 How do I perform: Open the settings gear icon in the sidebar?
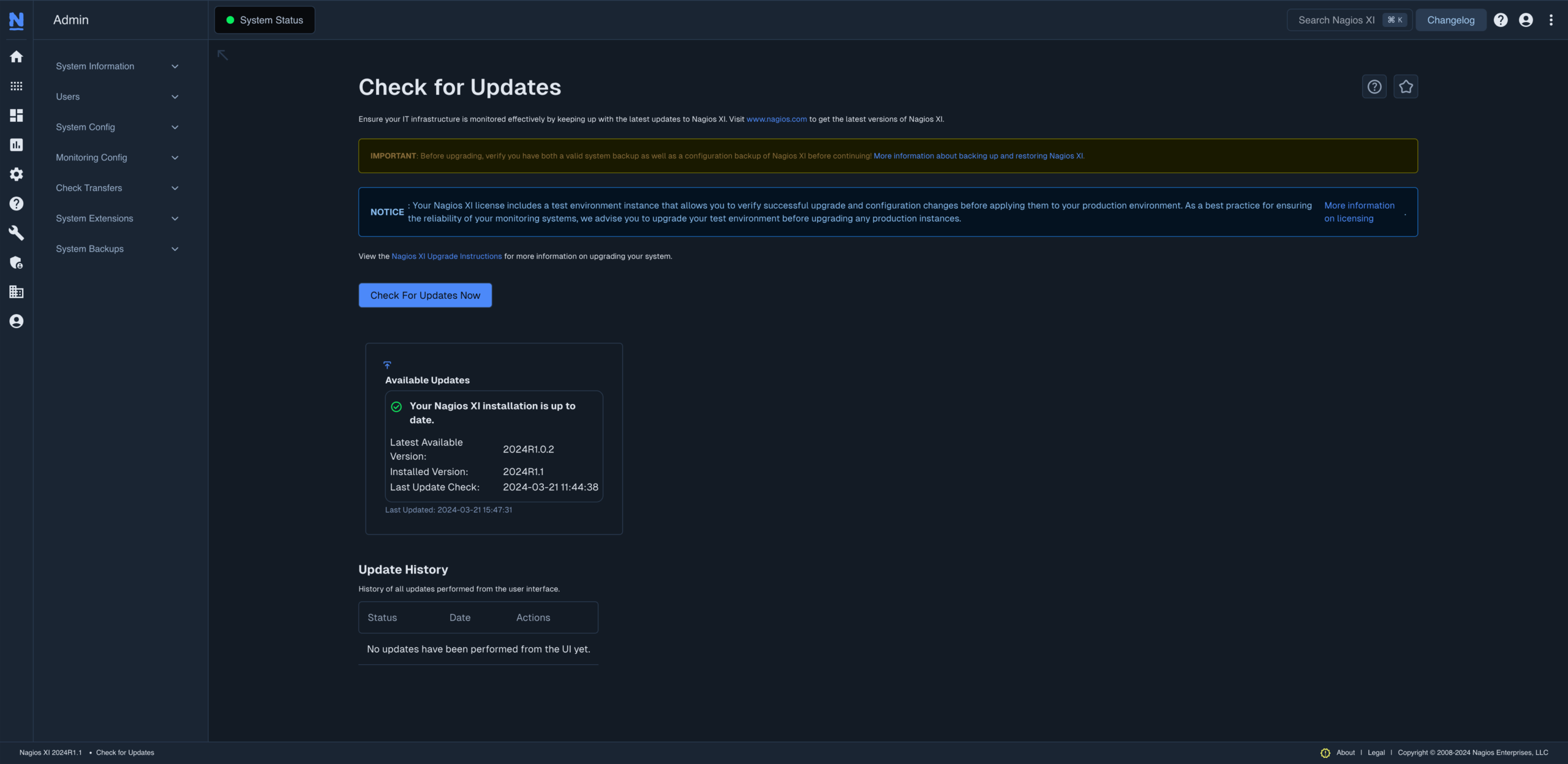pos(16,174)
